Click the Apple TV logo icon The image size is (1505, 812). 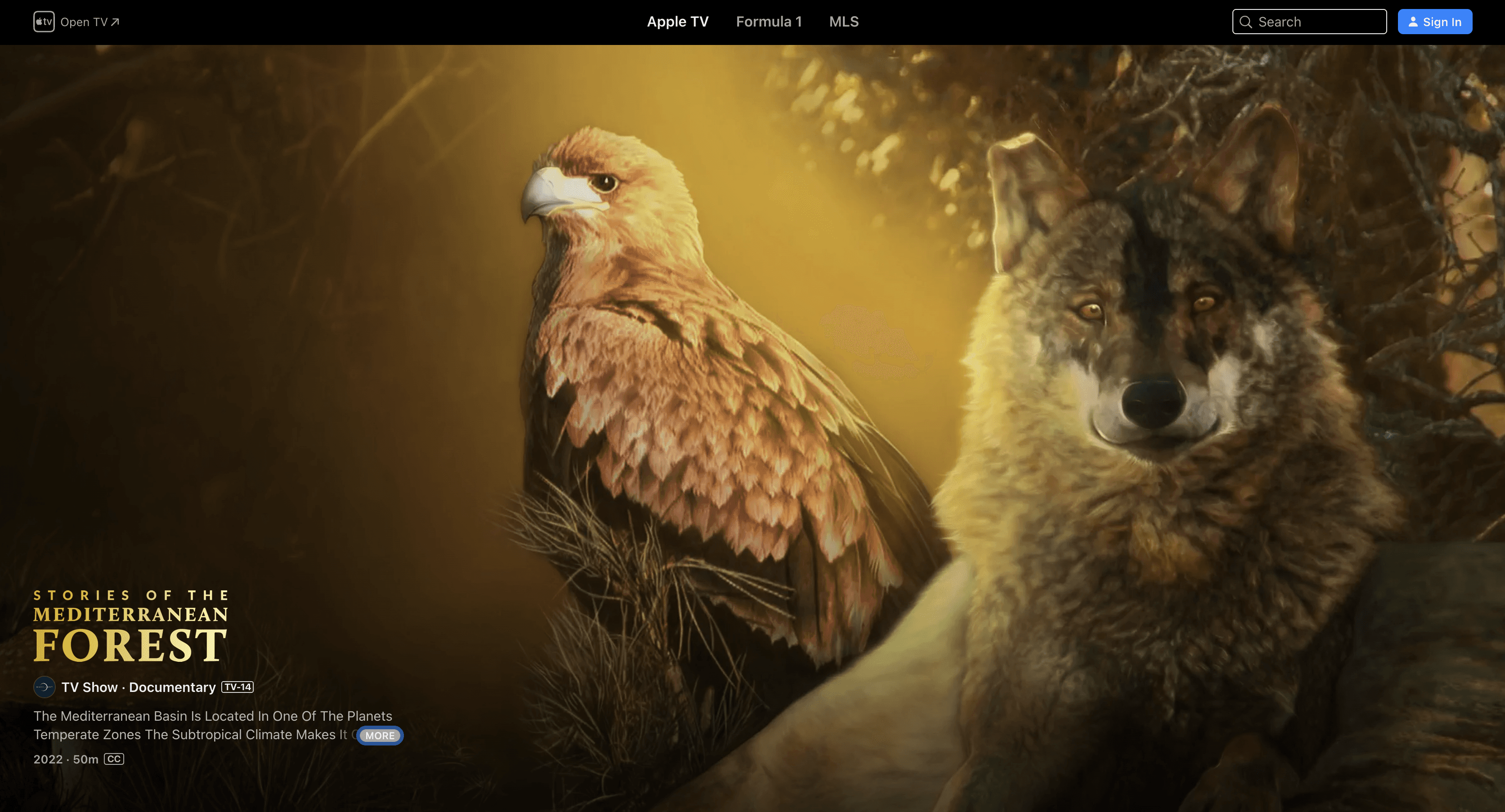(44, 22)
